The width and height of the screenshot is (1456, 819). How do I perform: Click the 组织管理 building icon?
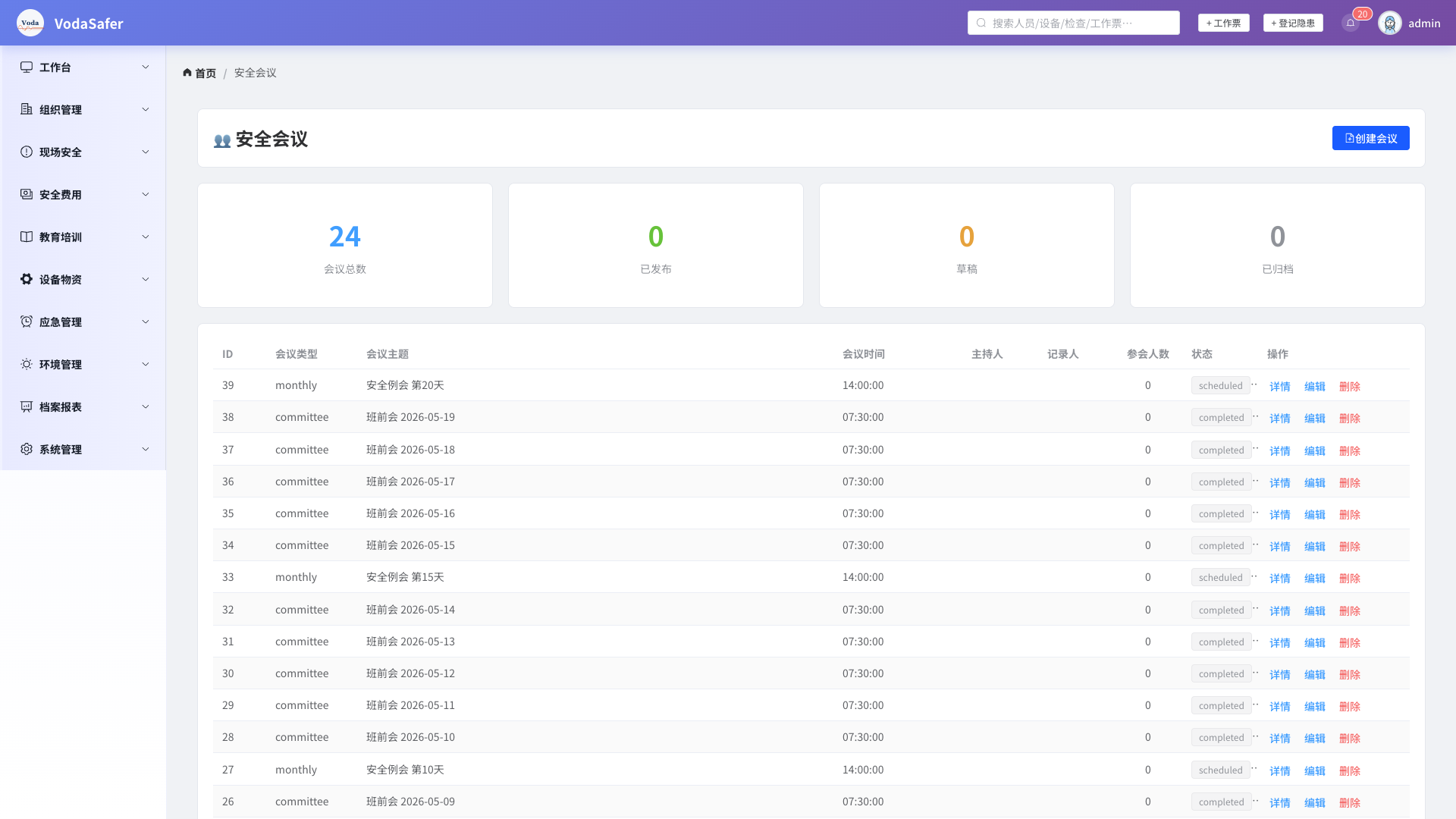click(x=27, y=109)
